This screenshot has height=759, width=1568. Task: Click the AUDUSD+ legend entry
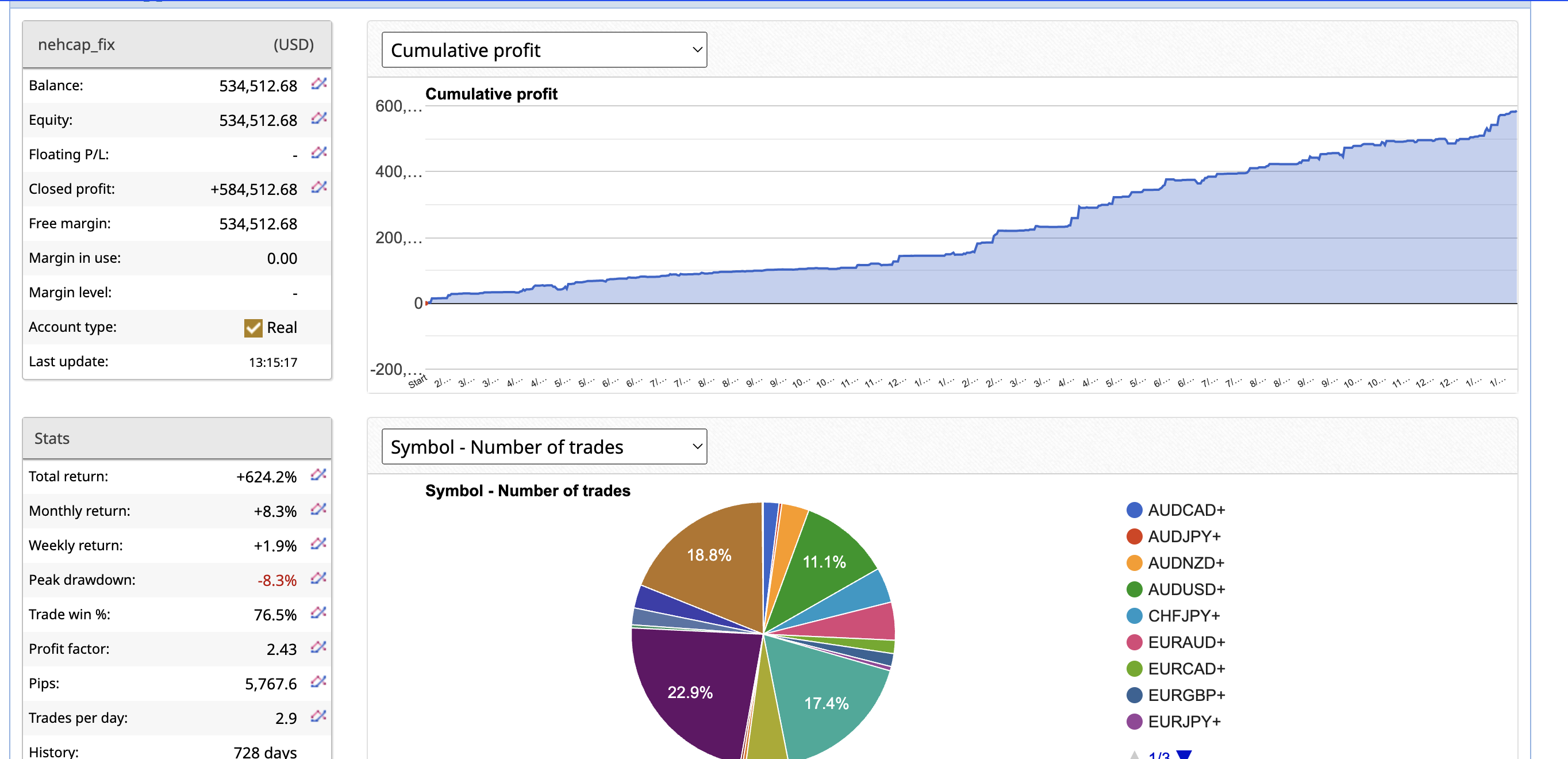pyautogui.click(x=1186, y=589)
